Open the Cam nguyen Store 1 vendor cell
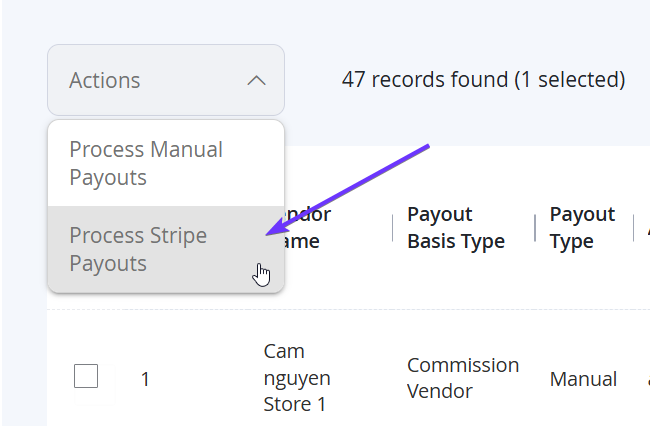Image resolution: width=650 pixels, height=426 pixels. [297, 378]
